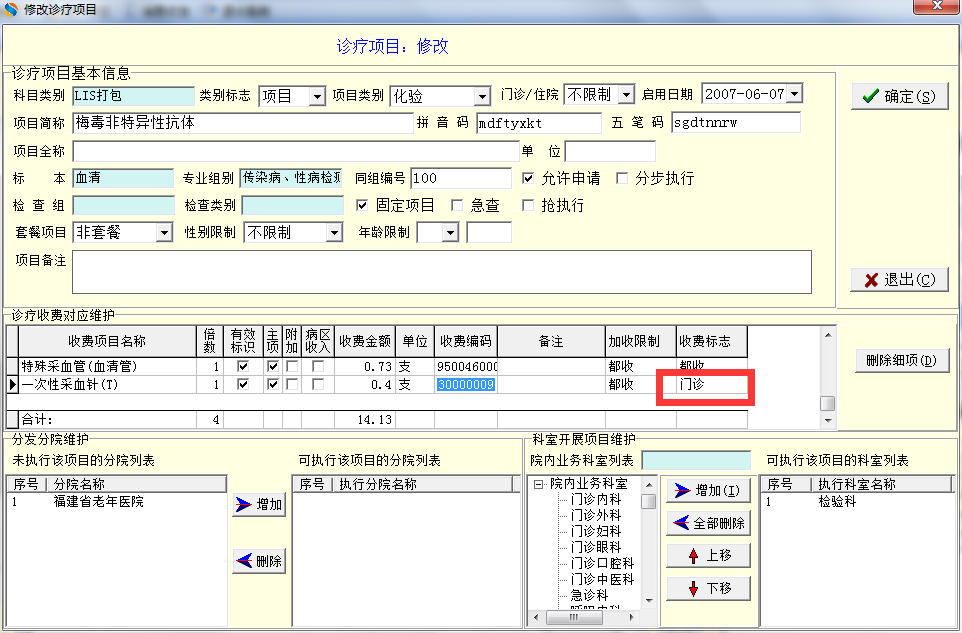Click department tree horizontal scrollbar thumb
This screenshot has height=633, width=962.
click(574, 617)
